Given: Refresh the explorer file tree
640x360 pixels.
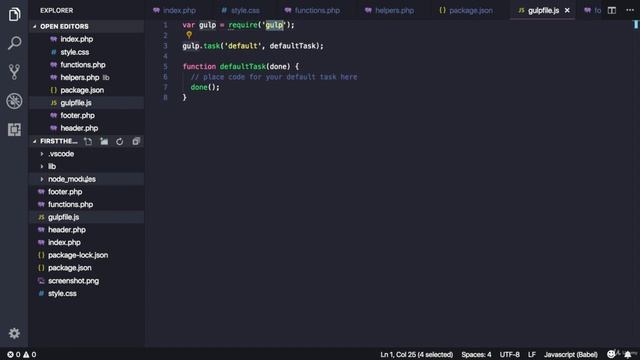Looking at the screenshot, I should tap(120, 141).
